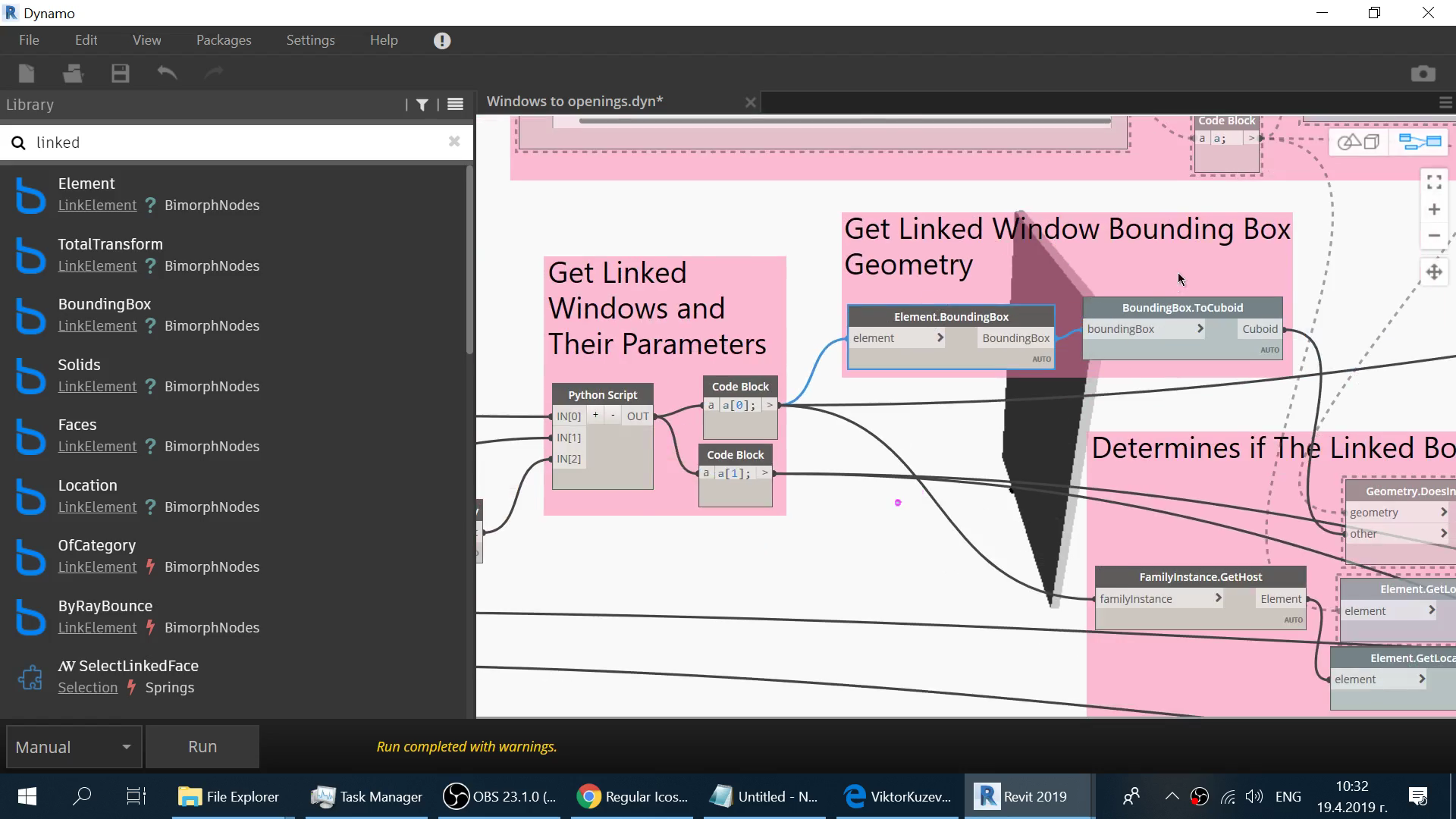Click the Save toolbar icon
The height and width of the screenshot is (819, 1456).
coord(121,74)
